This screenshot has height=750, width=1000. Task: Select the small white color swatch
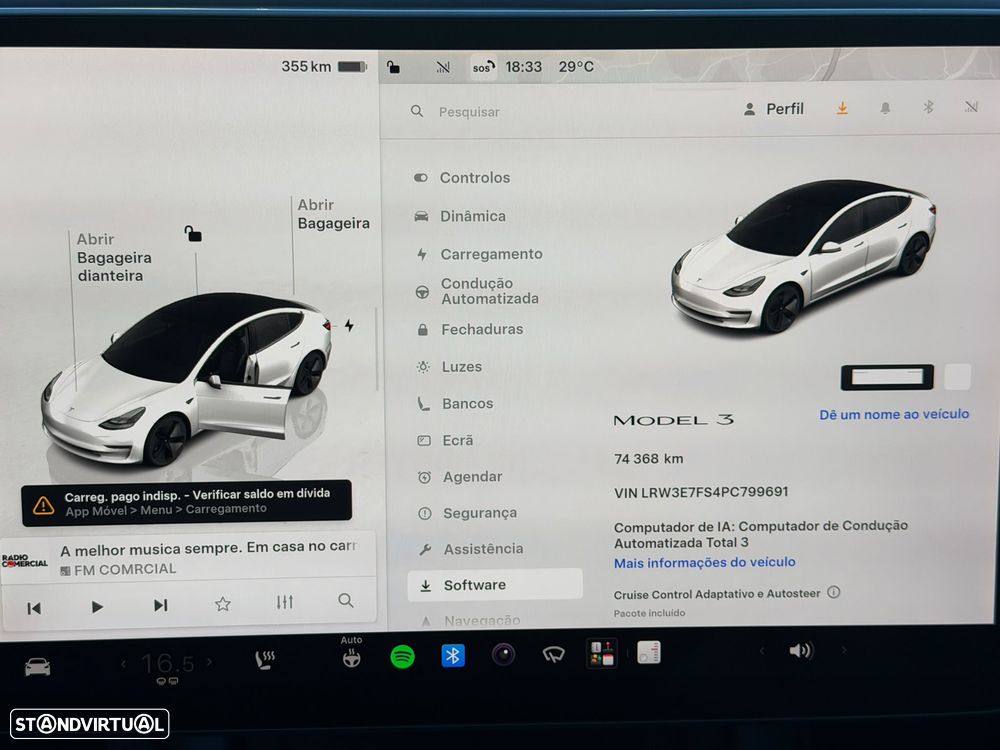click(x=957, y=377)
